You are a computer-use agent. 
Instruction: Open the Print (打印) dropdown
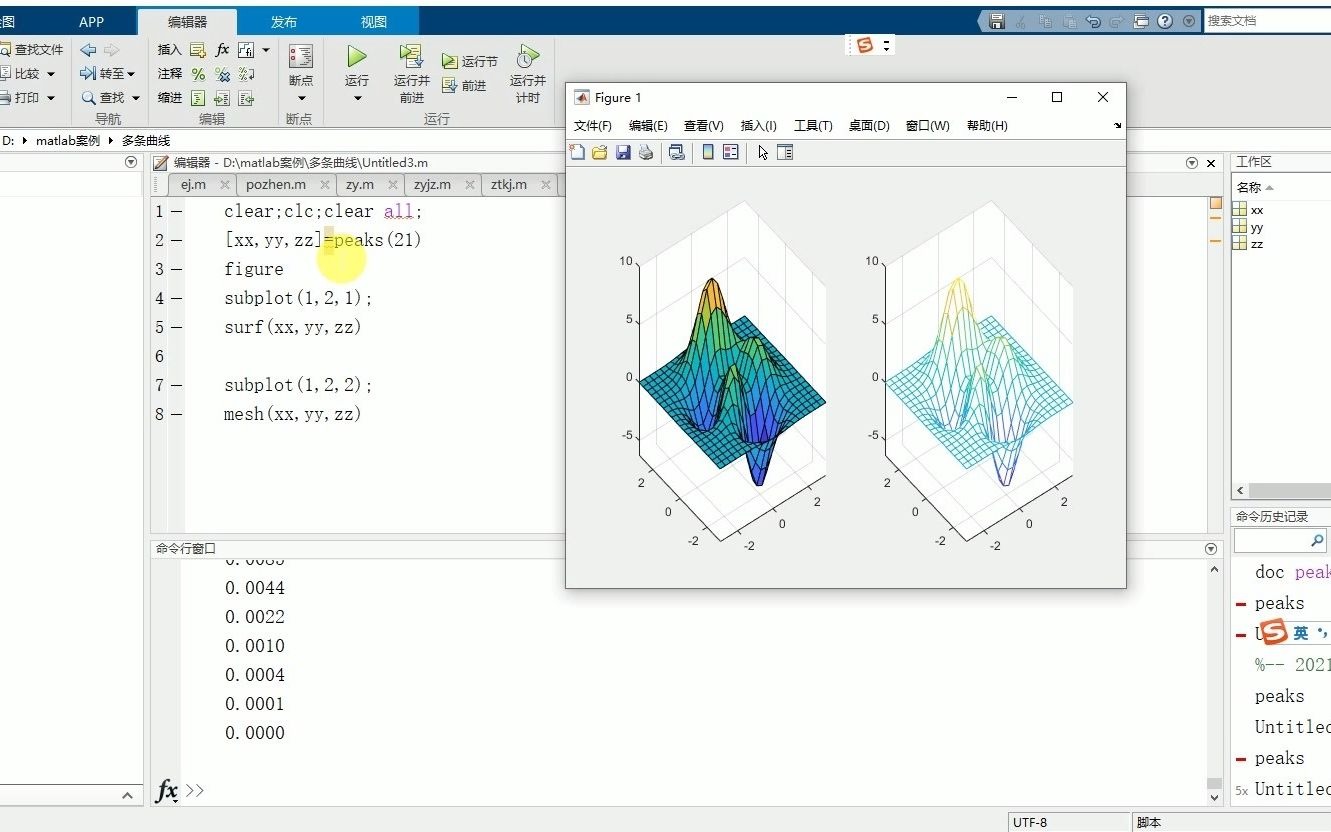[50, 98]
